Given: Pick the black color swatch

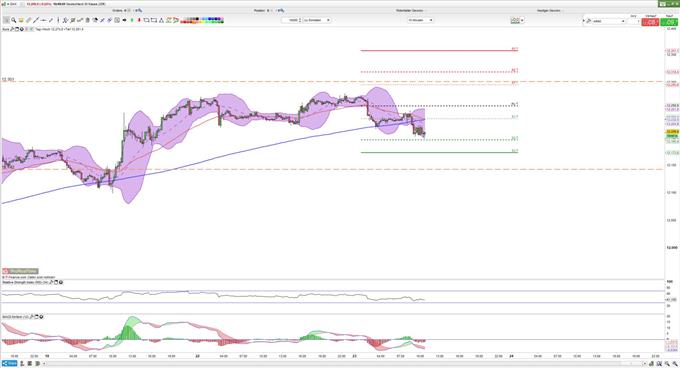Looking at the screenshot, I should tap(197, 19).
